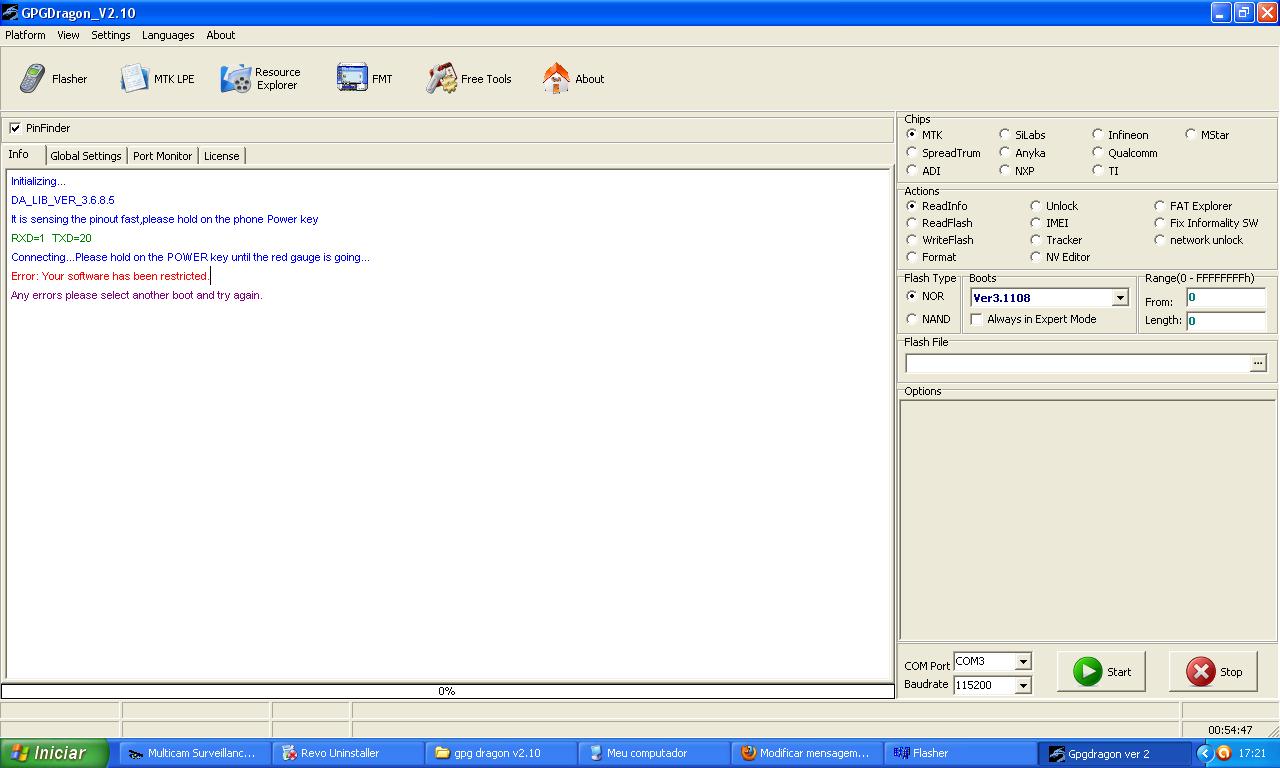The width and height of the screenshot is (1280, 768).
Task: Select MStar chip option
Action: pos(1190,135)
